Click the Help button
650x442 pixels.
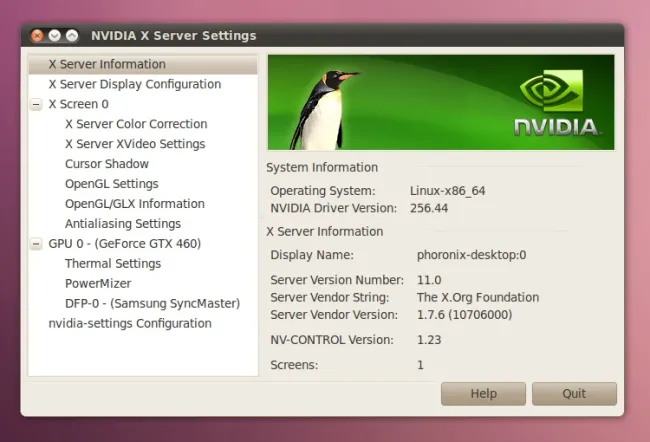483,394
